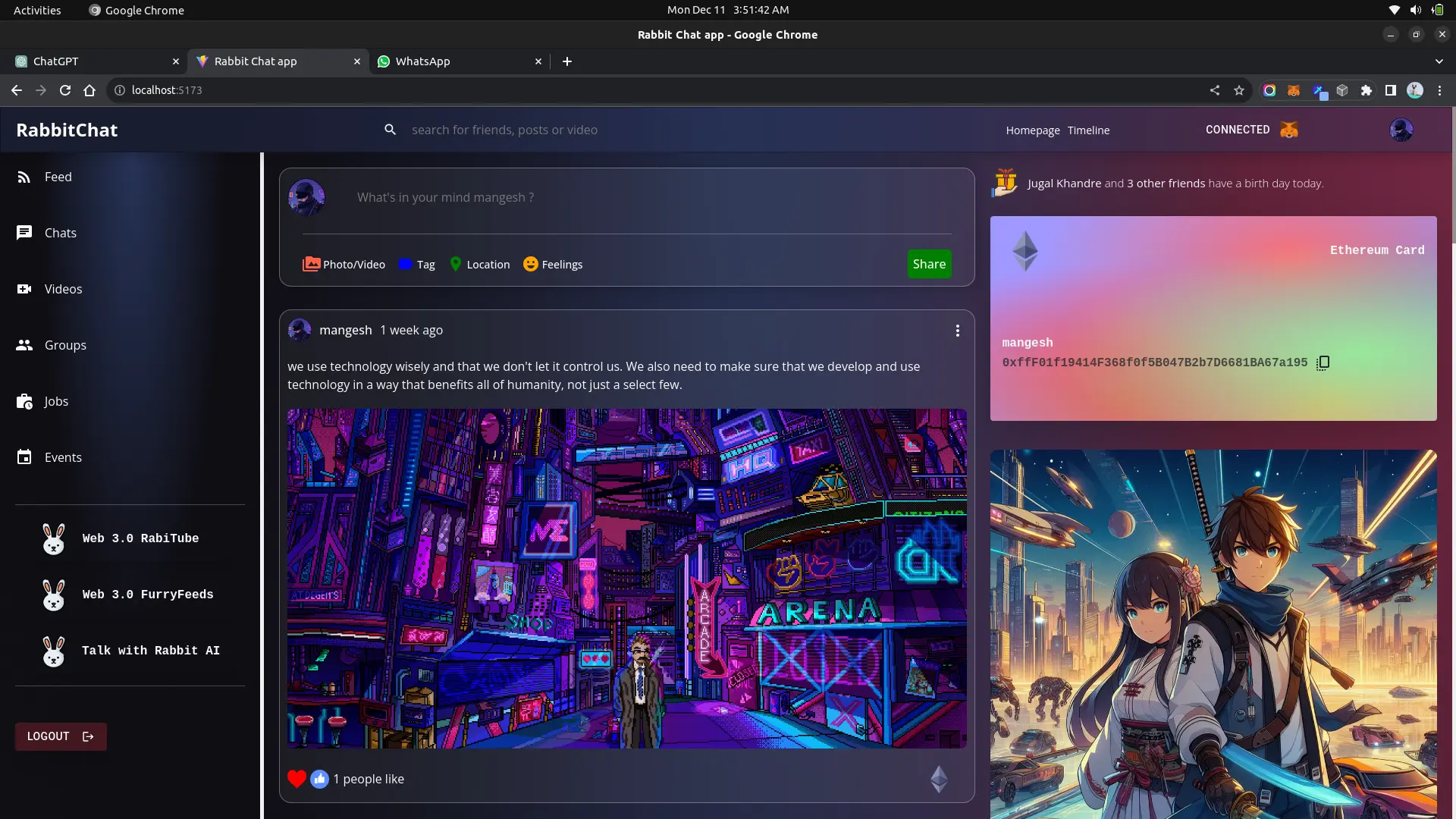Click the MetaMask fox next to CONNECTED
The image size is (1456, 819).
[x=1289, y=130]
